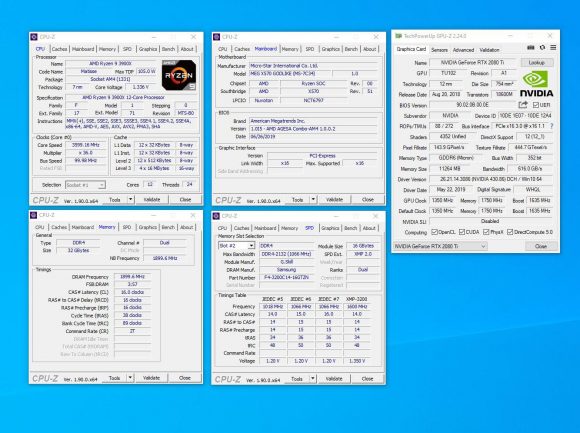This screenshot has height=433, width=580.
Task: Click the Threads value 24 in the CPU window
Action: (189, 184)
